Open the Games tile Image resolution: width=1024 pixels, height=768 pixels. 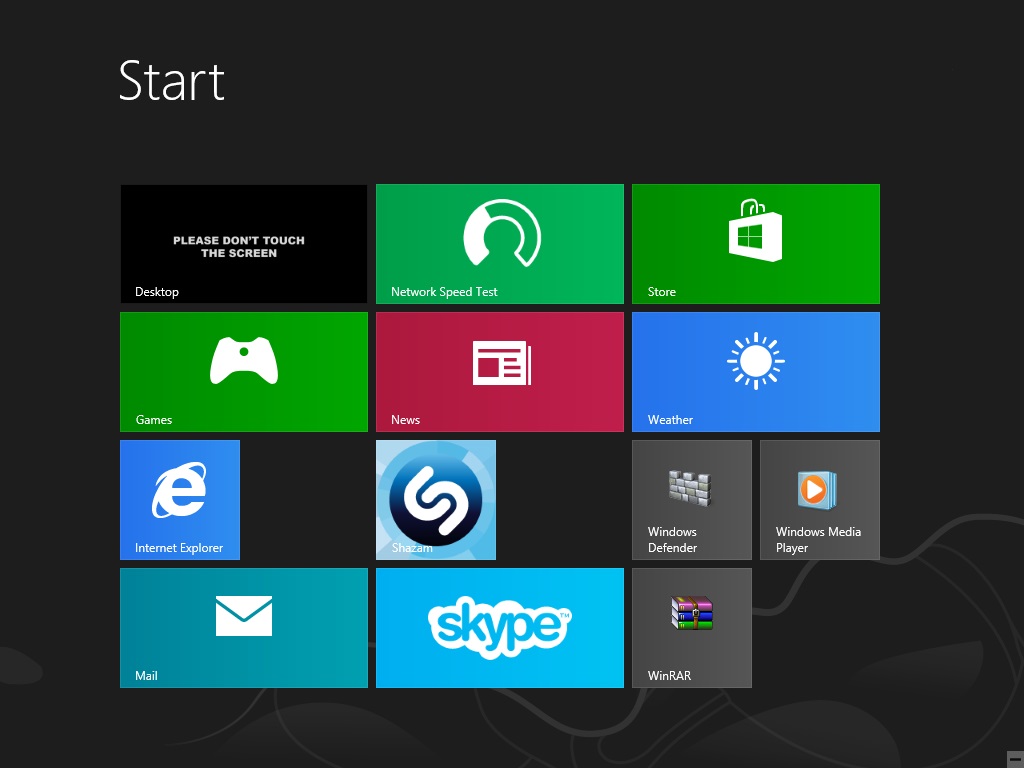pos(244,372)
